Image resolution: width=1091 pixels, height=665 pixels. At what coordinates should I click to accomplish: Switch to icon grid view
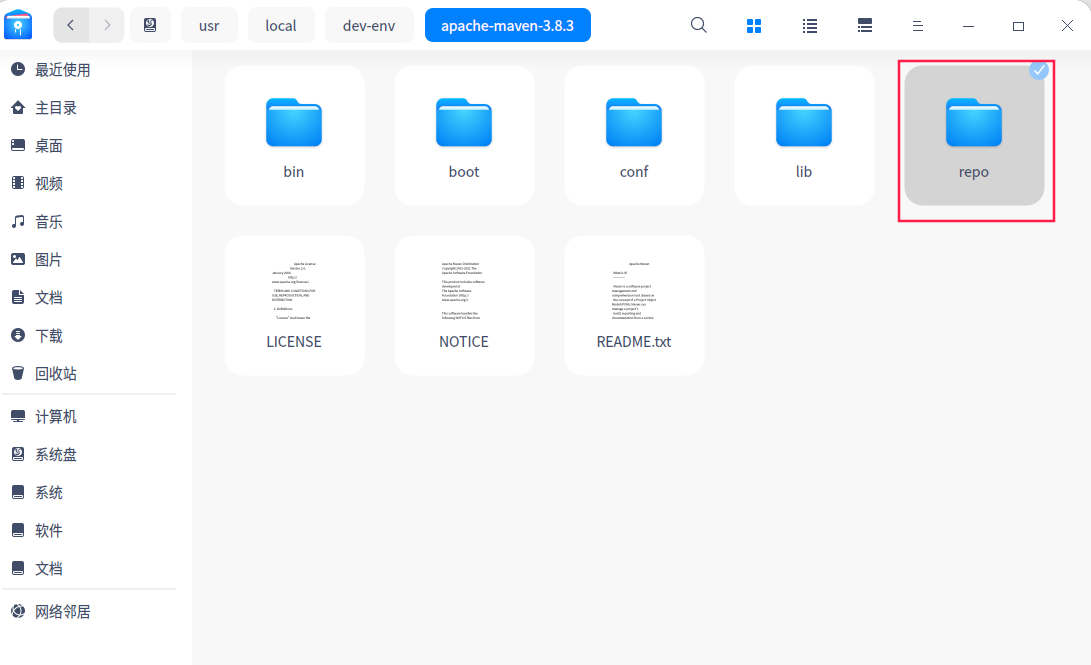tap(753, 25)
